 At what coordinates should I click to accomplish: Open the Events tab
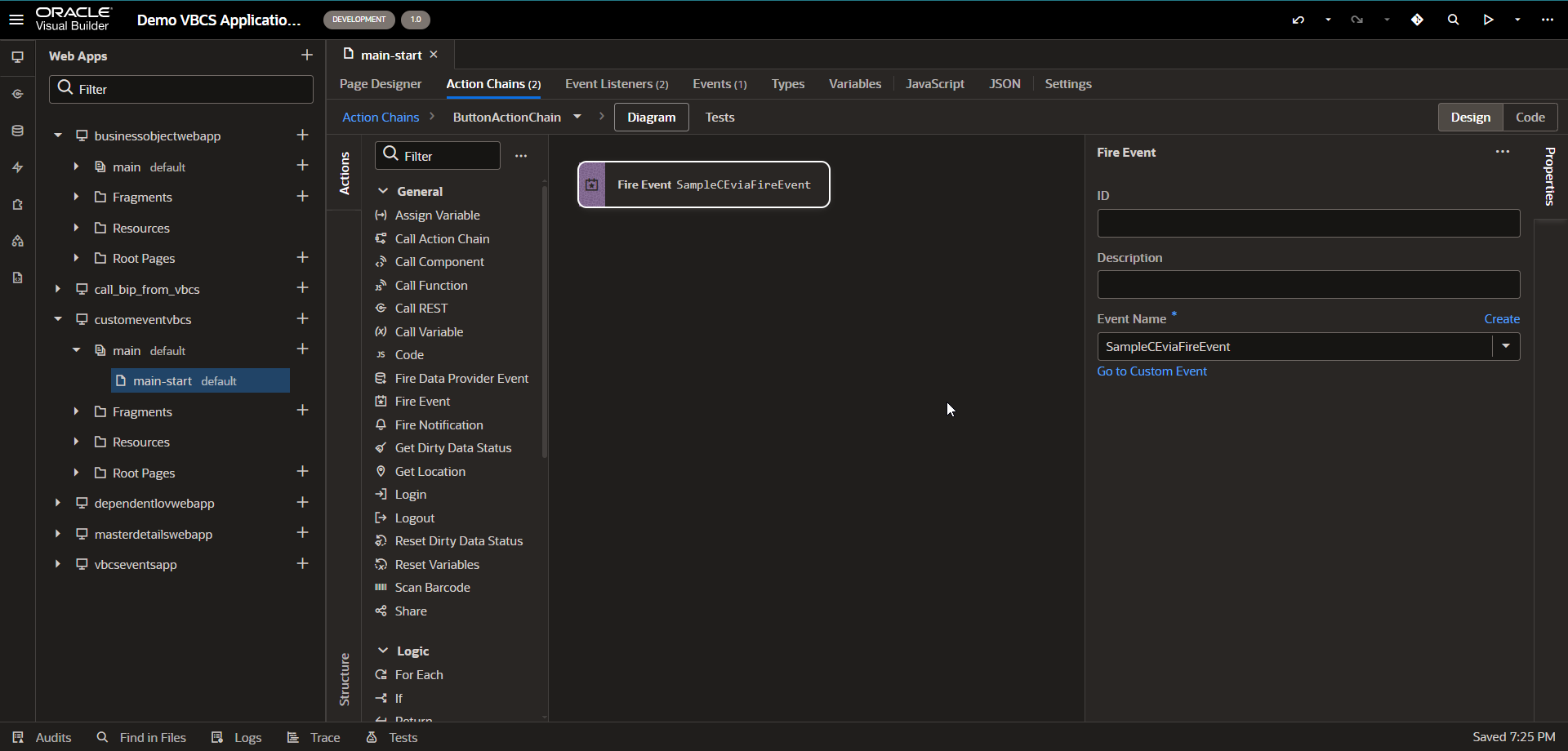(x=719, y=84)
